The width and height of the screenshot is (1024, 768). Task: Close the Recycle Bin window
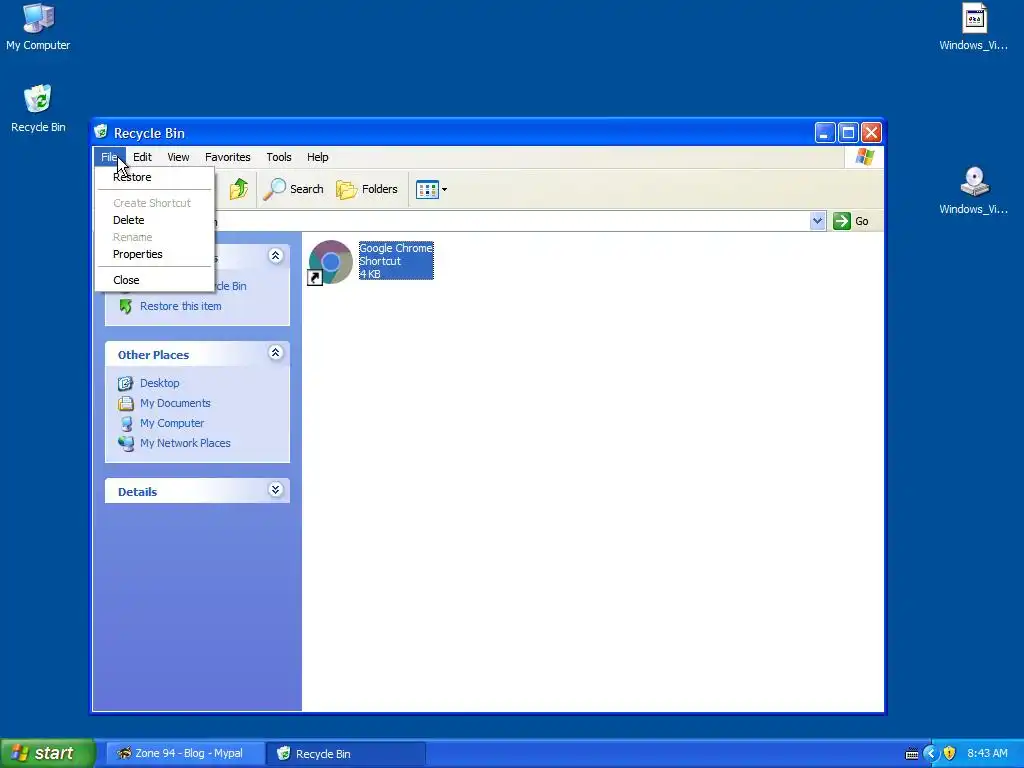[871, 133]
